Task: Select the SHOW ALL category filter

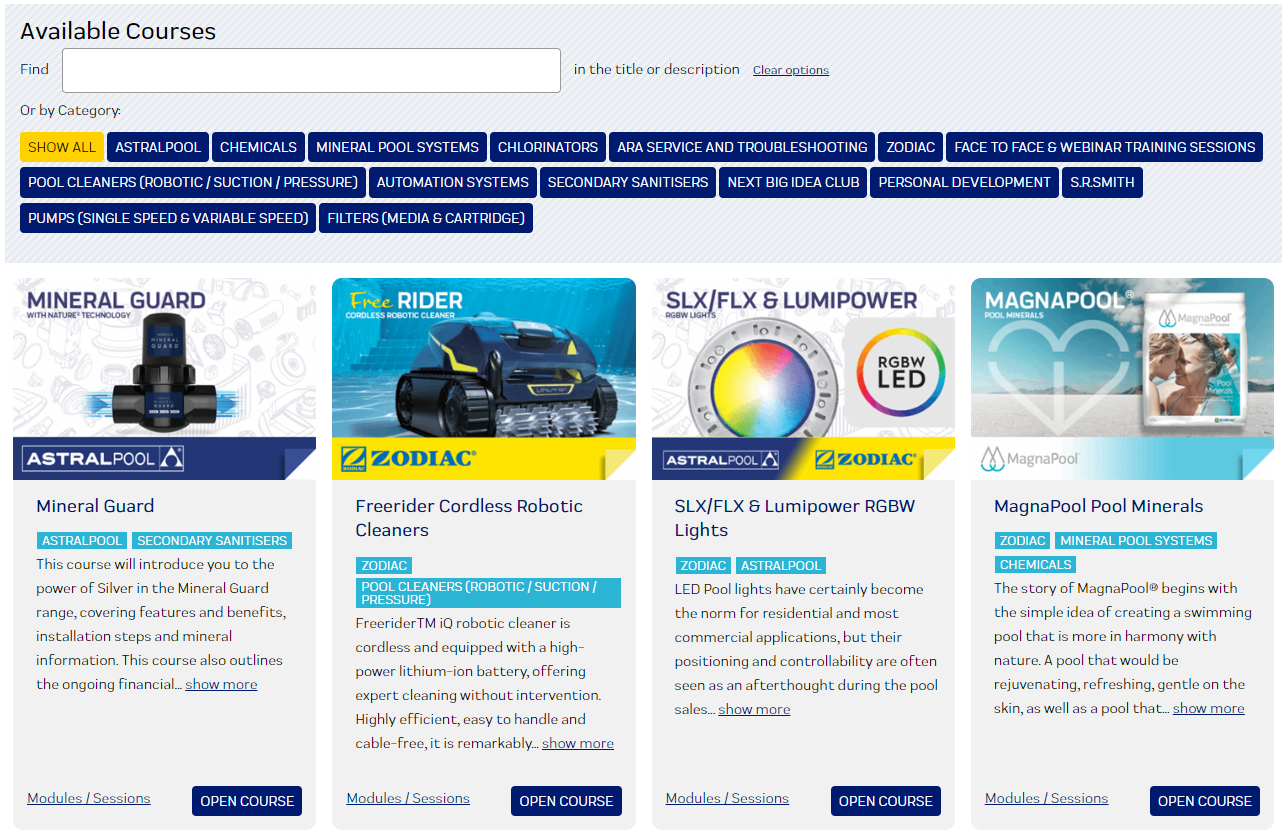Action: pos(62,147)
